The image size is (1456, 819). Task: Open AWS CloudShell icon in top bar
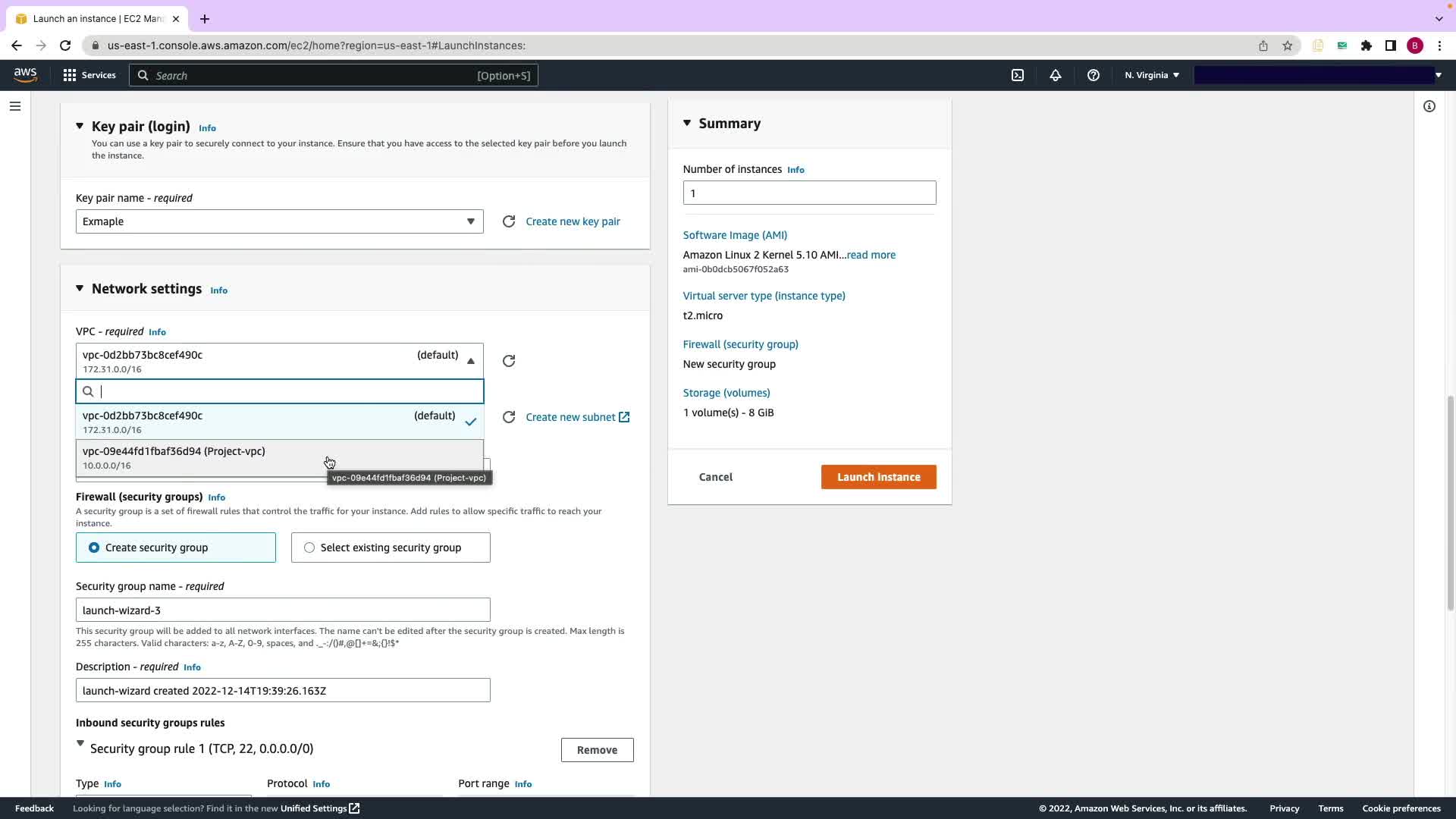(x=1018, y=75)
